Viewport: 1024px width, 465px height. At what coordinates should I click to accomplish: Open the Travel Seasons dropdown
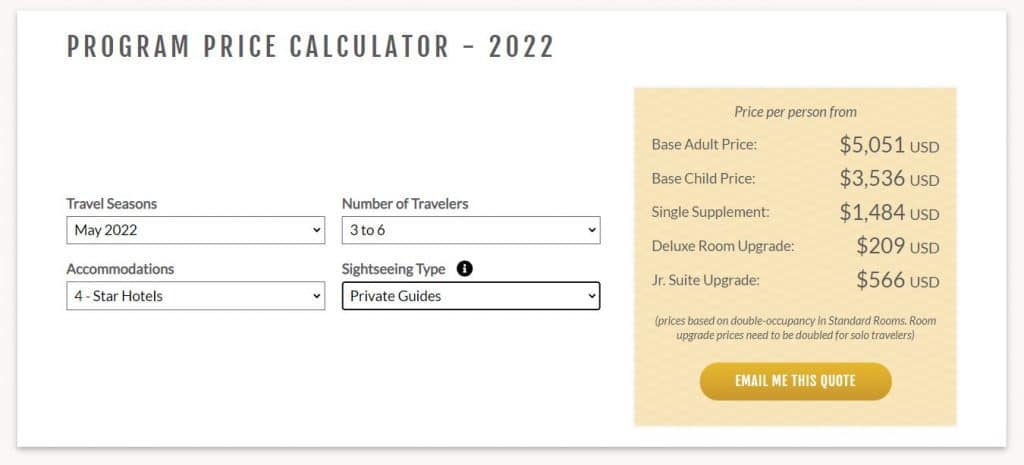(195, 230)
